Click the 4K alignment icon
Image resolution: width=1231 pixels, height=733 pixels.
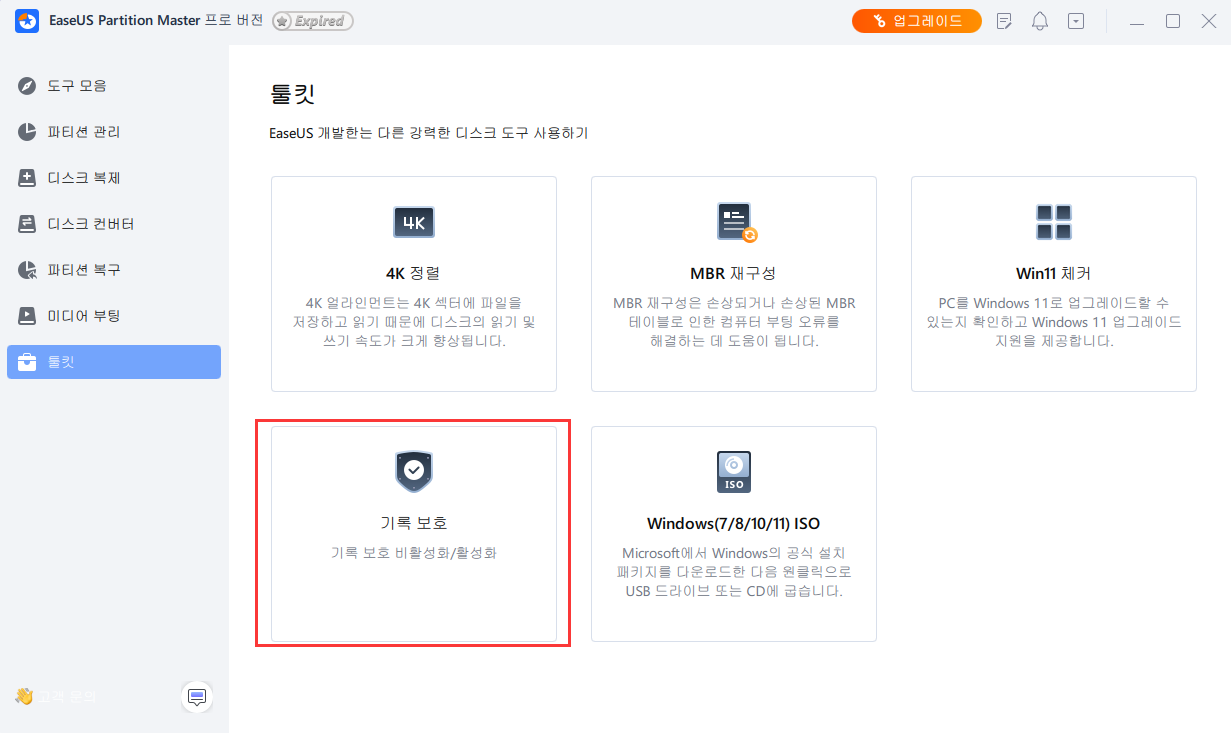coord(414,222)
